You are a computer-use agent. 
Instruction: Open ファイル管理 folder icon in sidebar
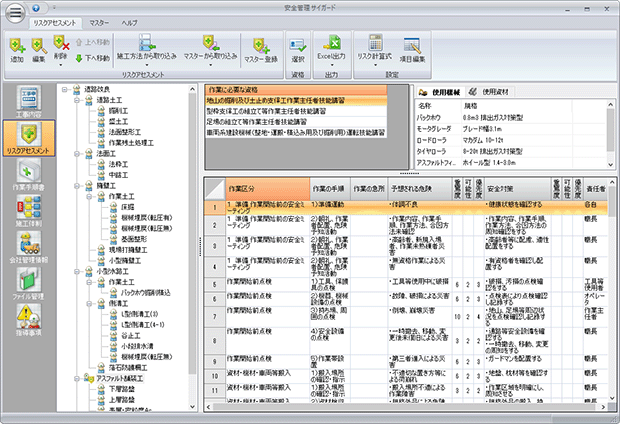[x=28, y=281]
